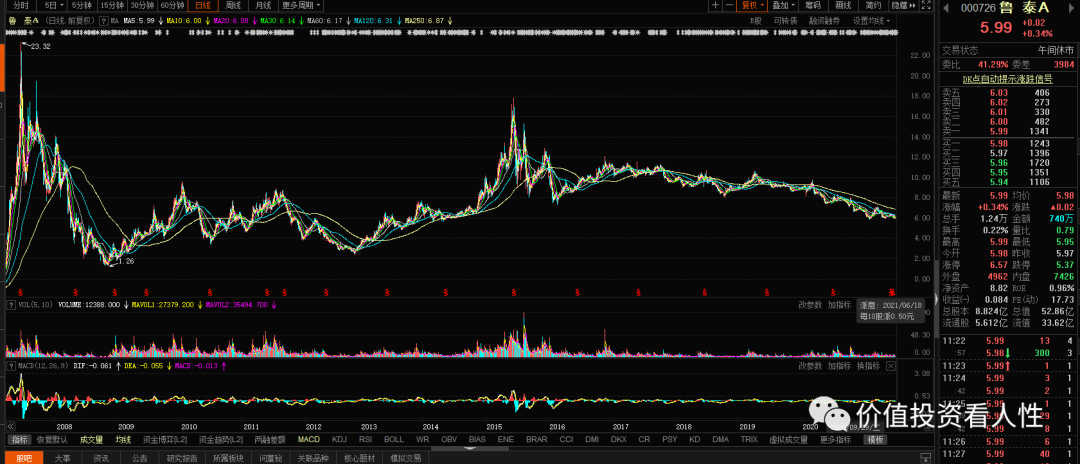Open 更多指标 indicator list
The width and height of the screenshot is (1080, 464).
click(x=835, y=439)
